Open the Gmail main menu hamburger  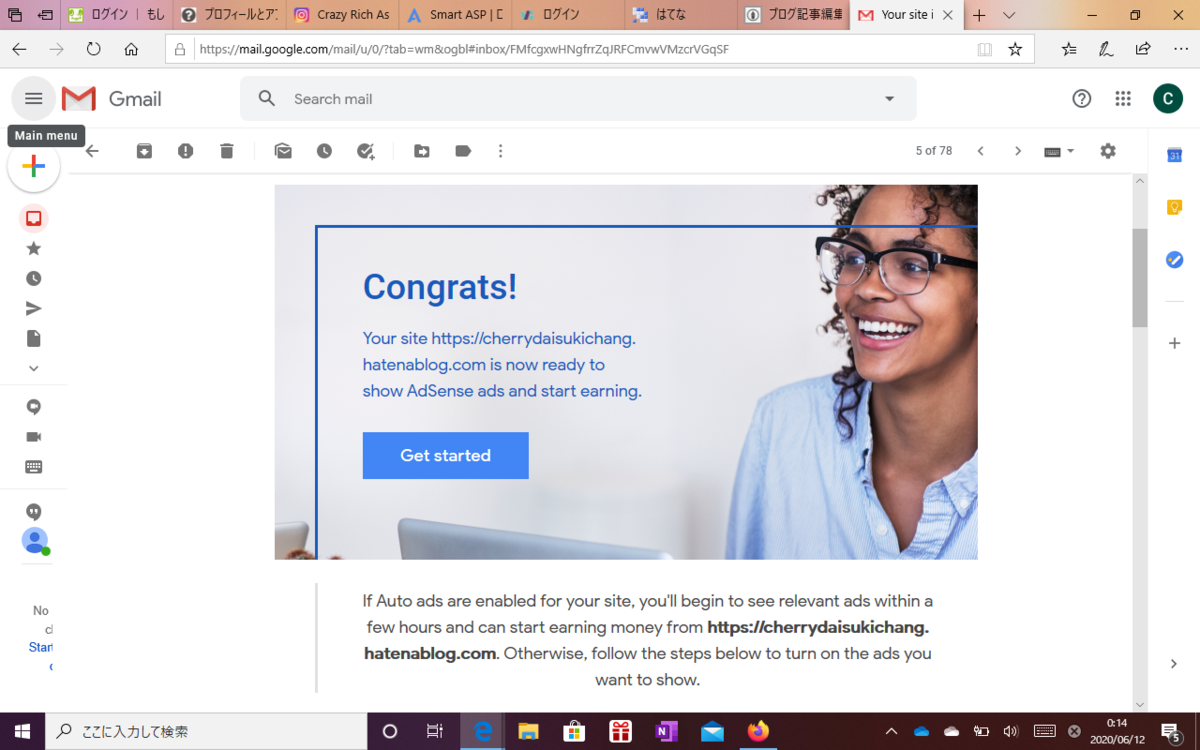coord(34,99)
